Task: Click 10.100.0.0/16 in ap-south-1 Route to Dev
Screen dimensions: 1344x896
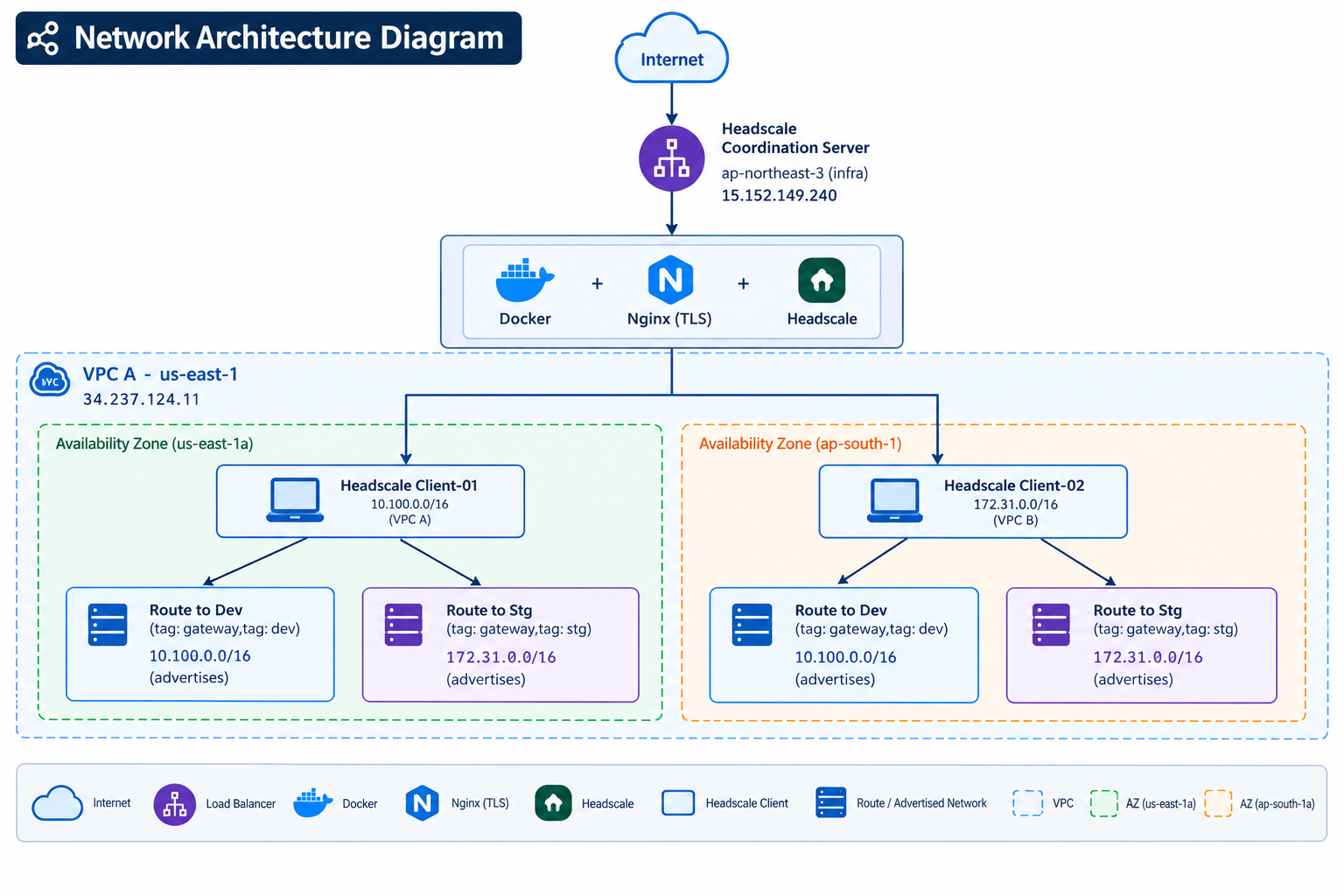Action: click(x=845, y=657)
